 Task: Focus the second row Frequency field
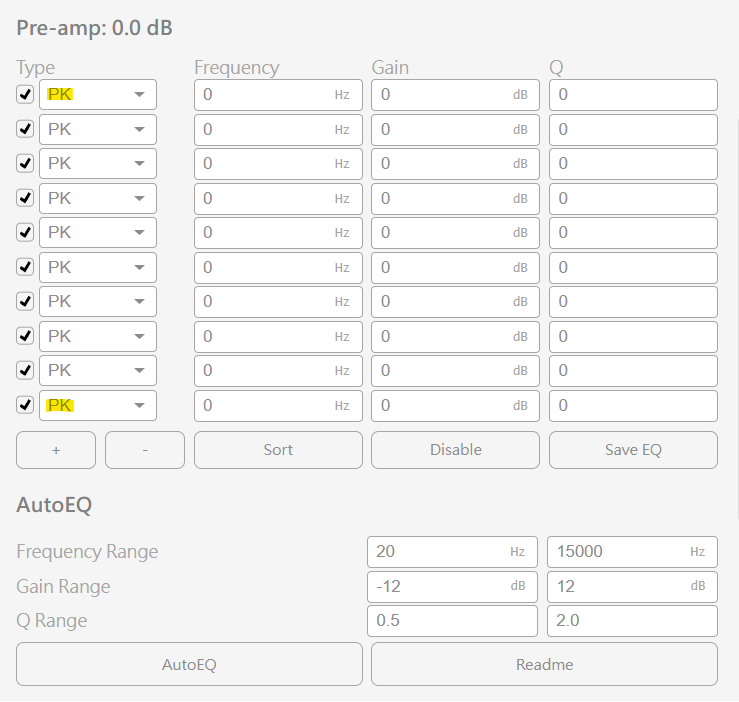coord(278,130)
